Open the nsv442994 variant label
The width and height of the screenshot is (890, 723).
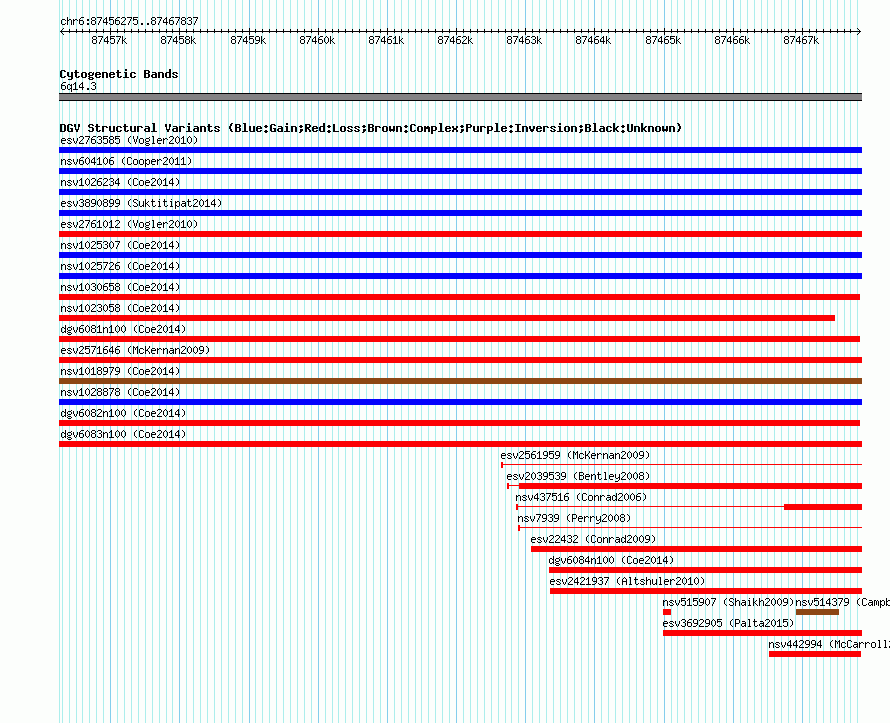click(829, 644)
